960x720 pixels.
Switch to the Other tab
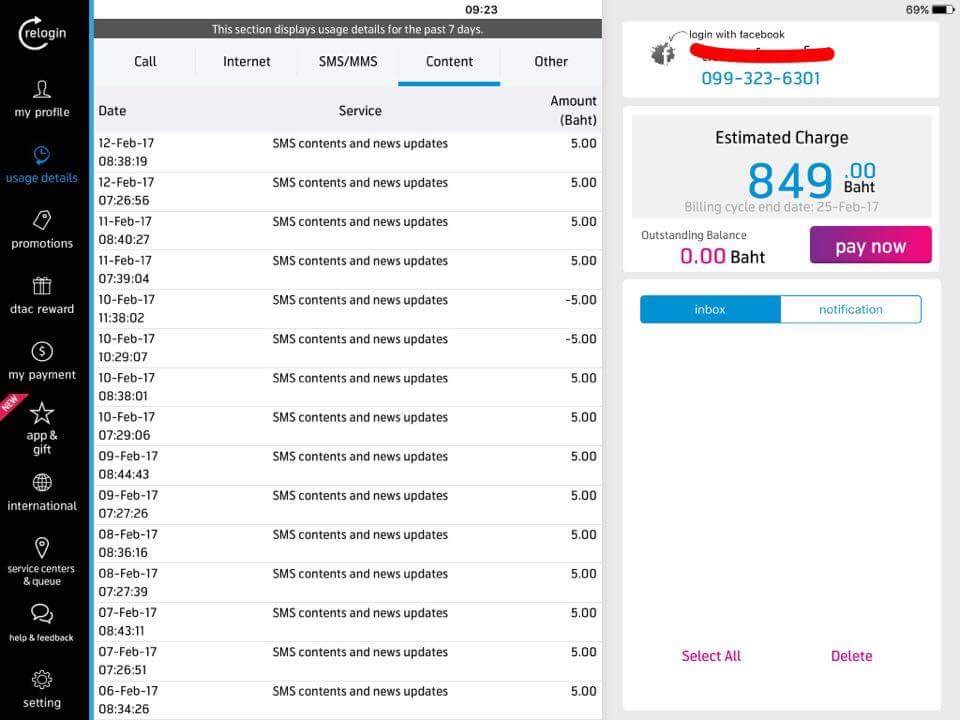coord(551,61)
